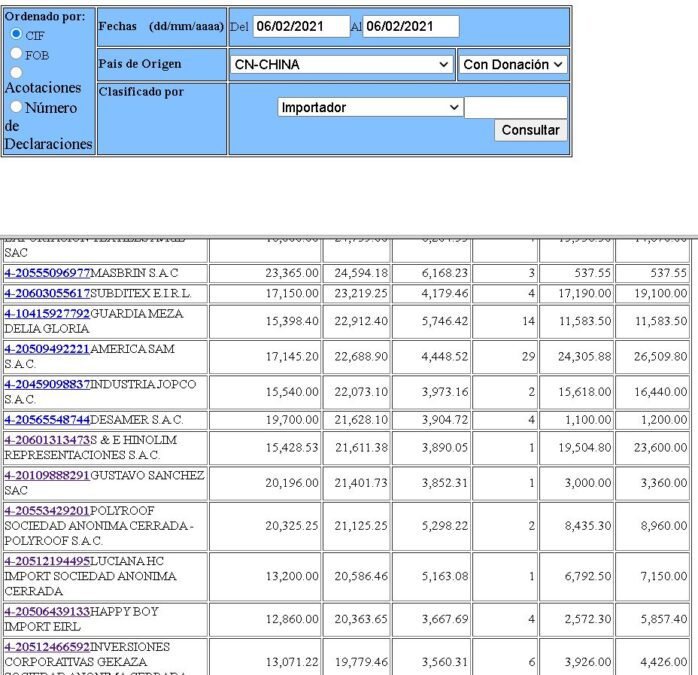This screenshot has width=698, height=675.
Task: Select the FOB radio button
Action: pyautogui.click(x=16, y=53)
